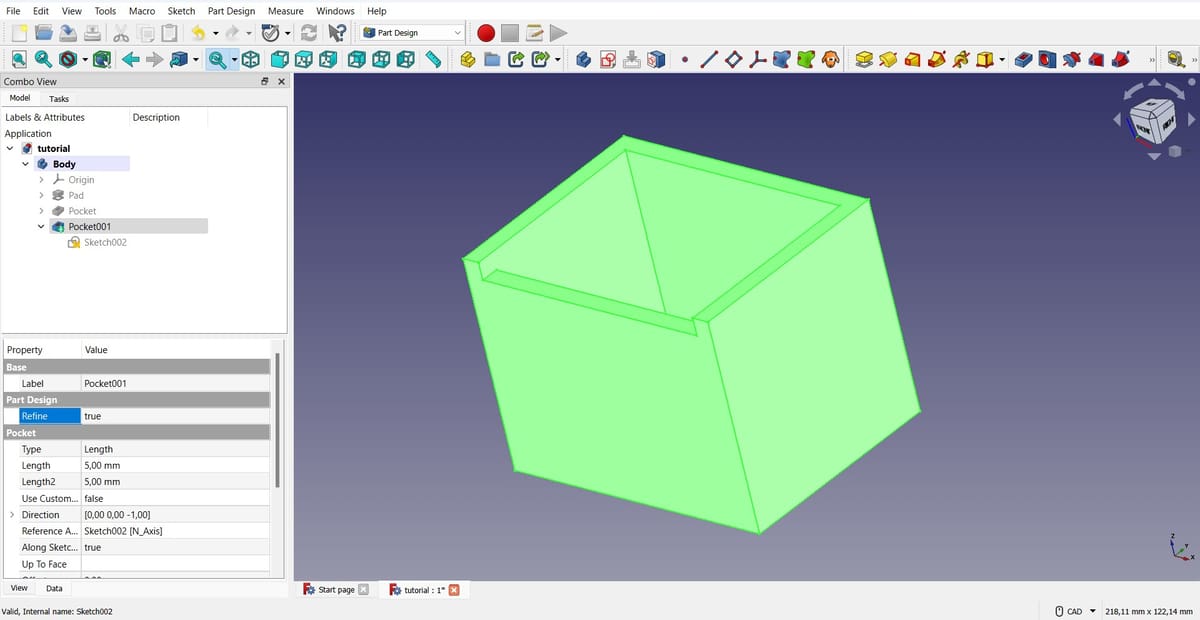Show hidden Part Design toolbar items
Viewport: 1200px width, 620px height.
[1151, 60]
